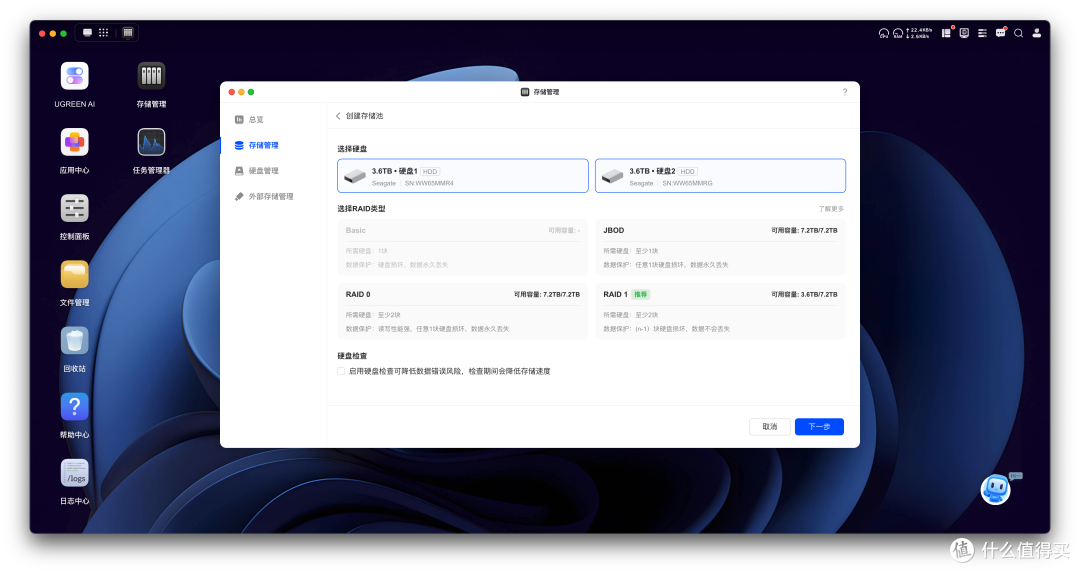This screenshot has height=573, width=1080.
Task: Open the device monitor icon in top bar
Action: [964, 32]
